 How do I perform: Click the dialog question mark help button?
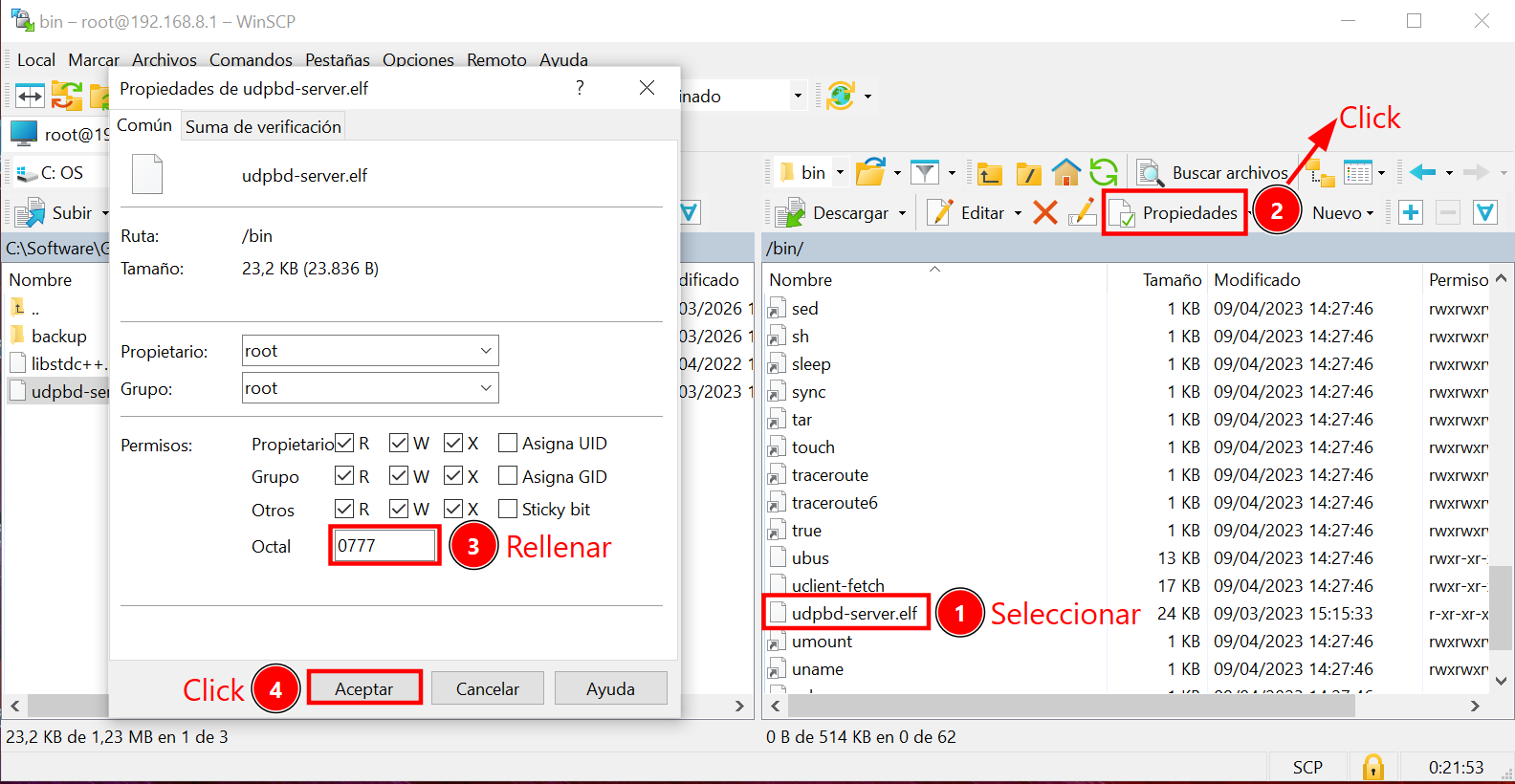click(x=580, y=88)
